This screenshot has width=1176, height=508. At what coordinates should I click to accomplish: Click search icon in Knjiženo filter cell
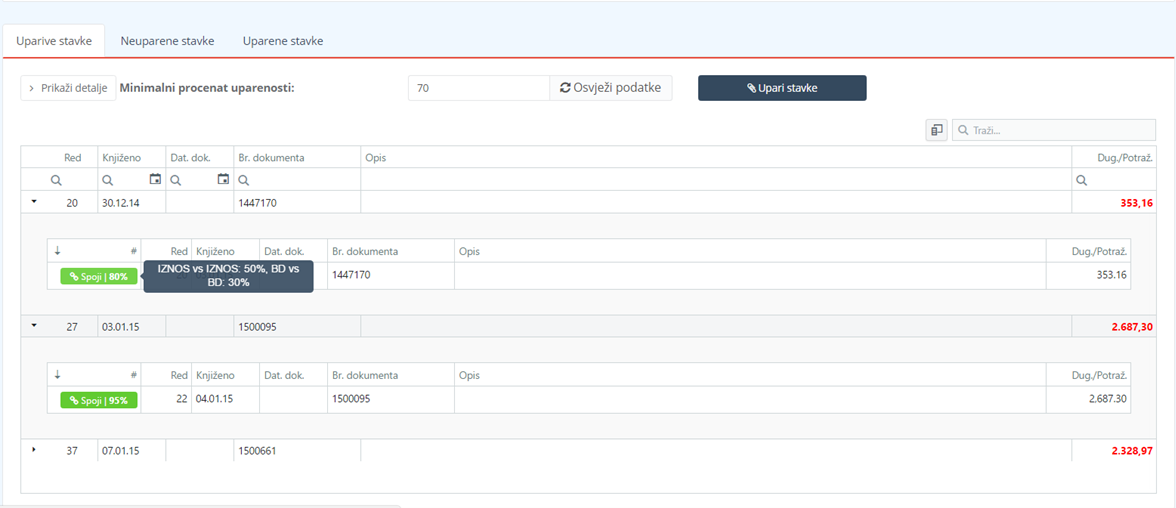(x=107, y=180)
